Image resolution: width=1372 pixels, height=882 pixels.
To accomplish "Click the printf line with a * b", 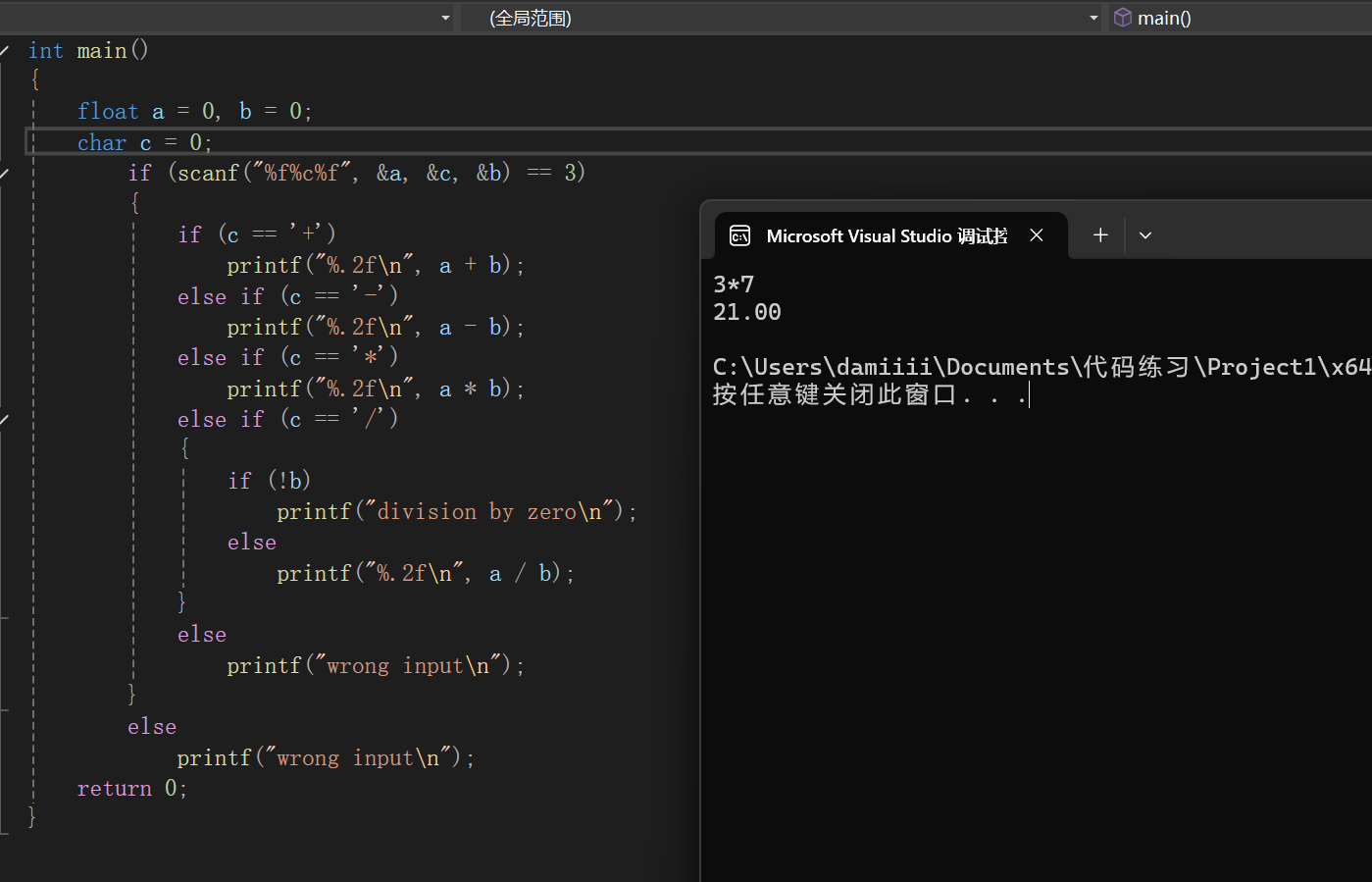I will 376,389.
